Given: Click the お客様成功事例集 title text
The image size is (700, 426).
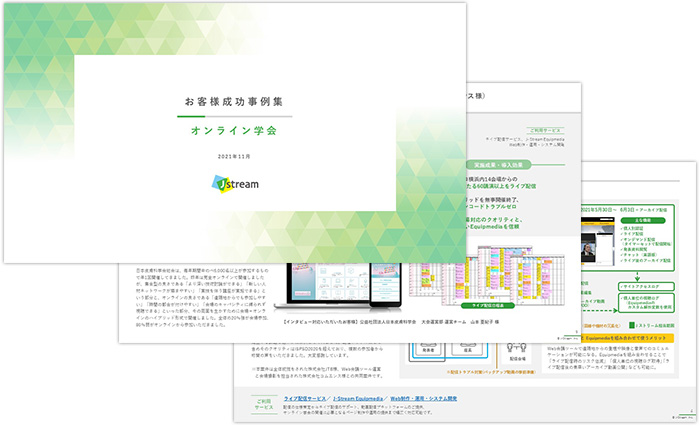Looking at the screenshot, I should click(x=234, y=102).
